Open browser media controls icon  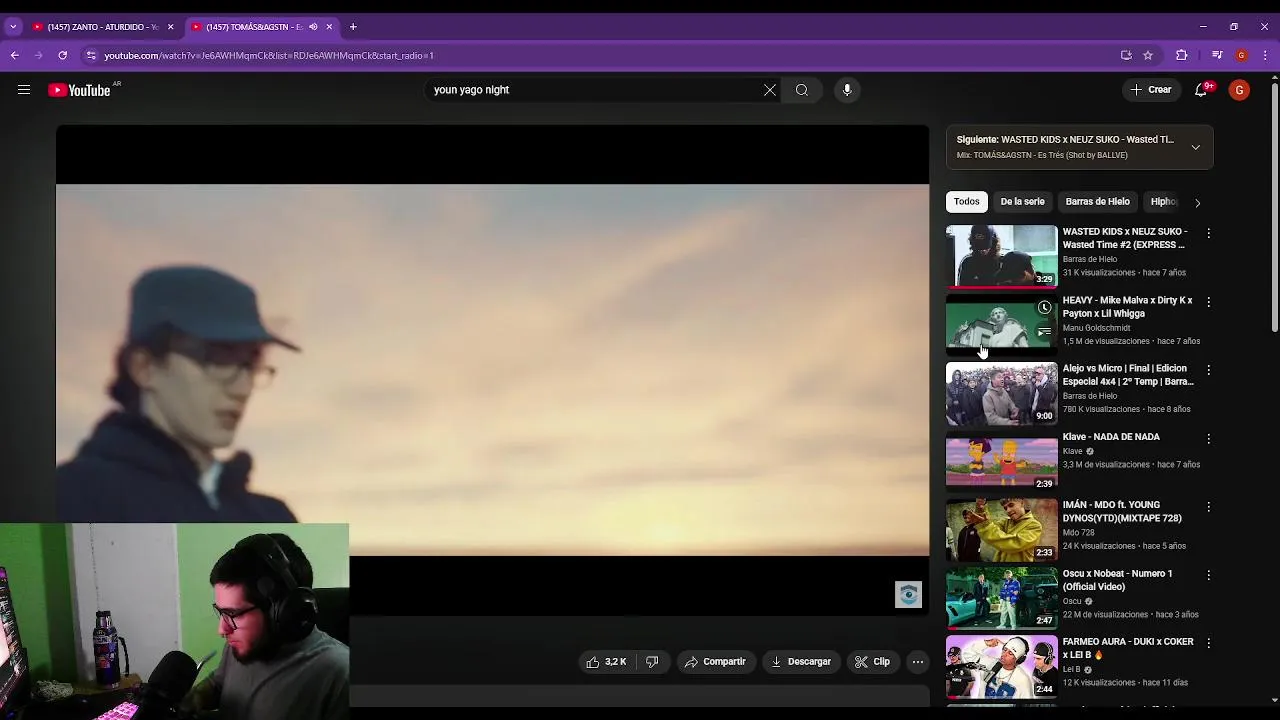[x=1217, y=55]
